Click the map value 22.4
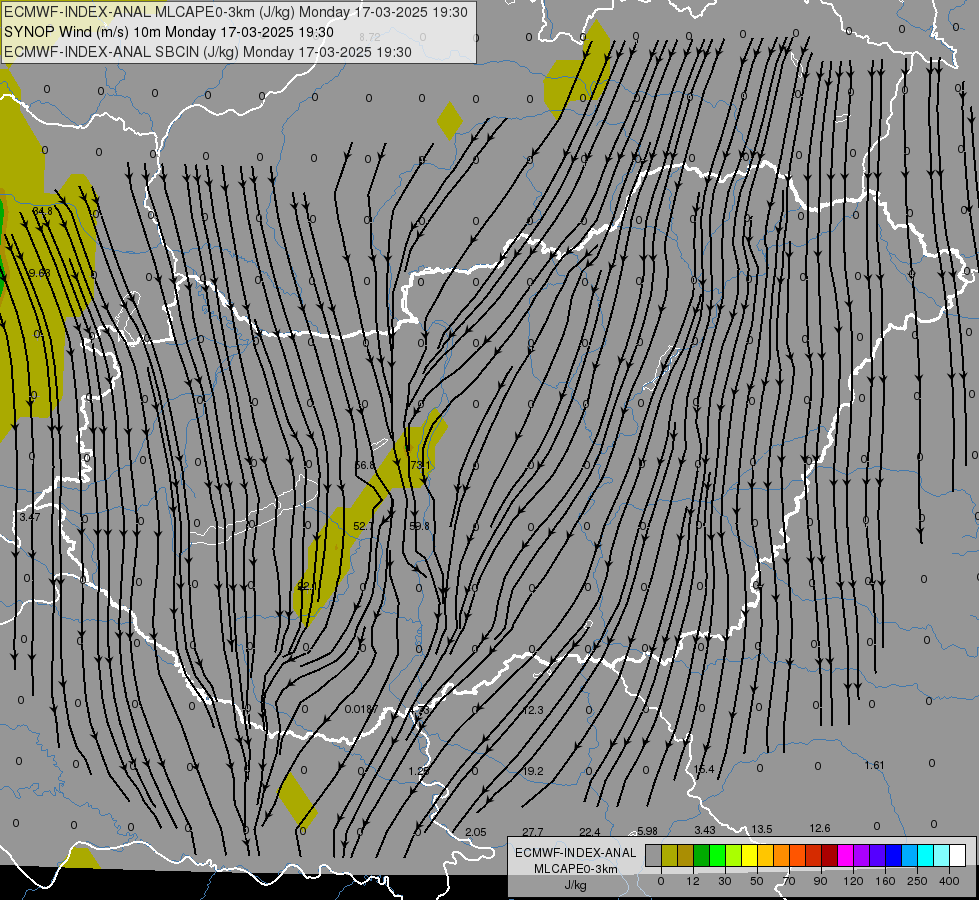 (589, 832)
